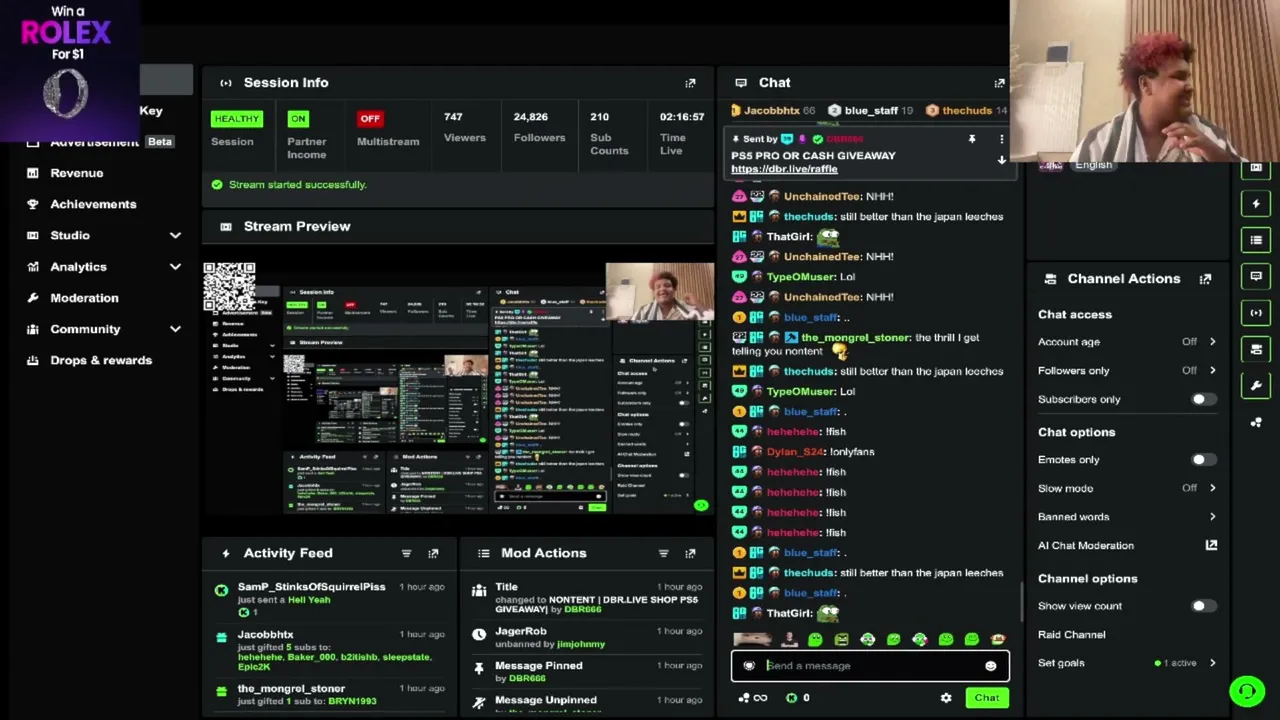1280x720 pixels.
Task: Pop out the Chat panel
Action: [999, 83]
